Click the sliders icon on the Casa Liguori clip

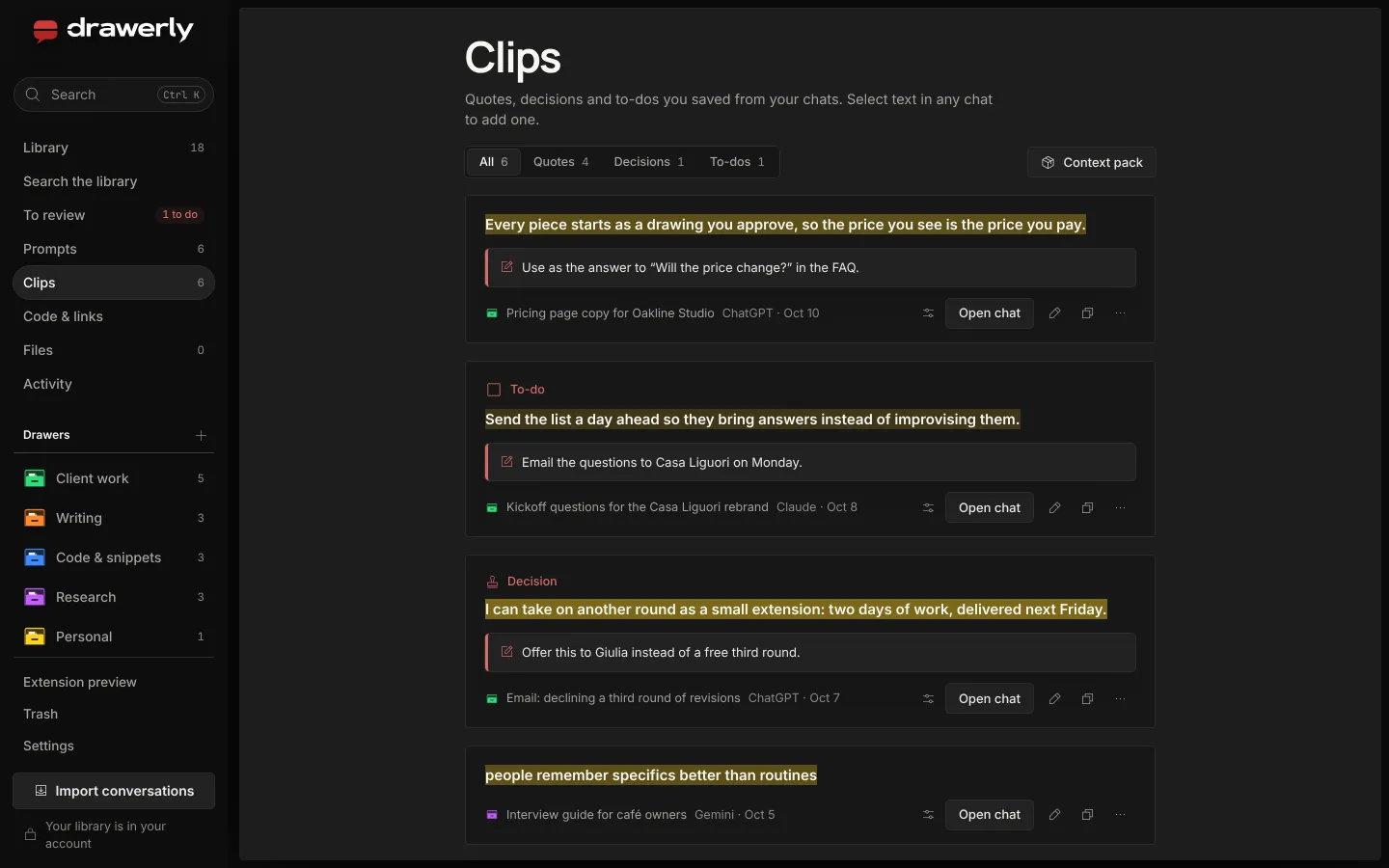(x=928, y=508)
